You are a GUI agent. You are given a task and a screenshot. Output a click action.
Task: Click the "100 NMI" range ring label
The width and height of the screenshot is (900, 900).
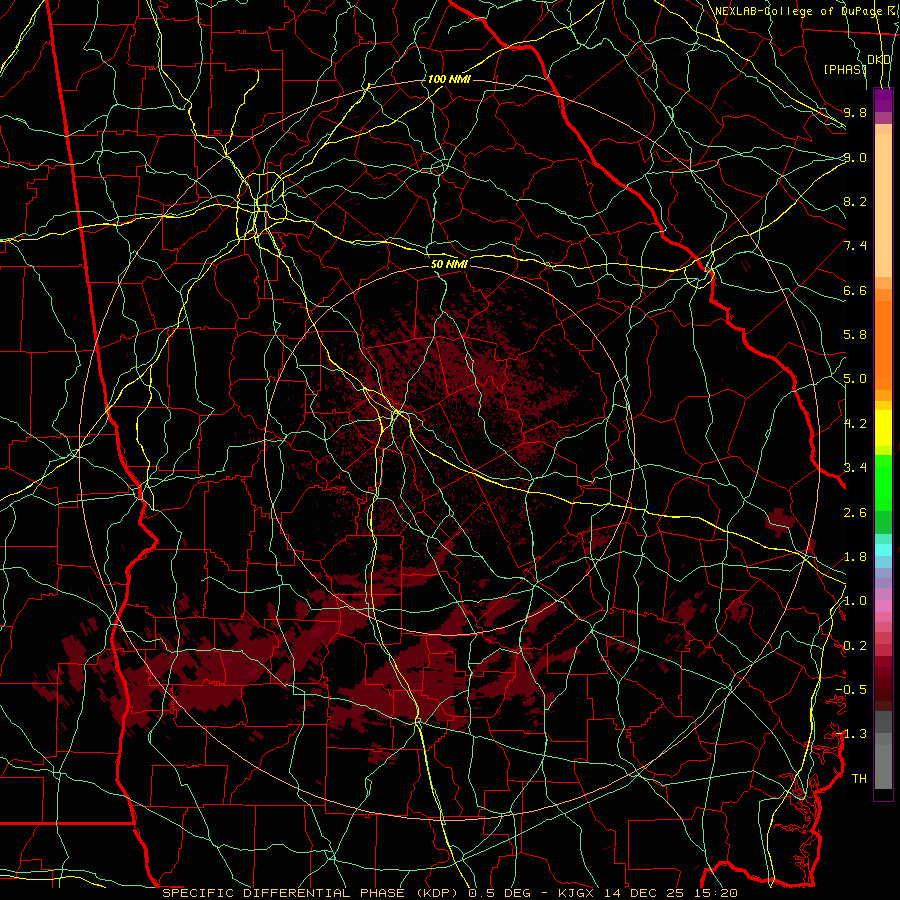point(449,79)
